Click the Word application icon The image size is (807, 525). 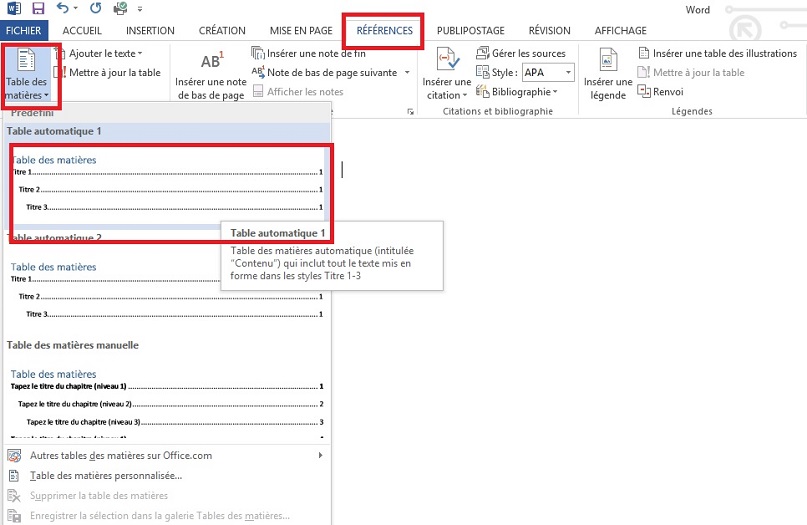pyautogui.click(x=14, y=8)
